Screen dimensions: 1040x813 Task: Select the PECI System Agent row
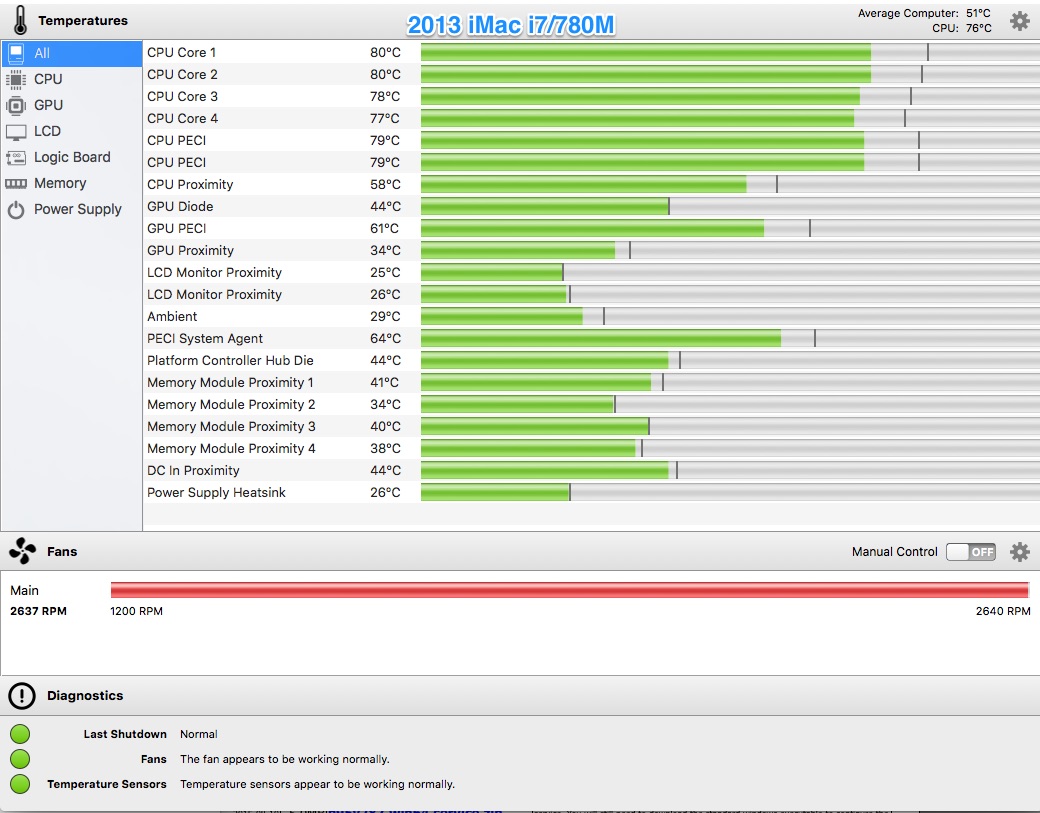(592, 338)
